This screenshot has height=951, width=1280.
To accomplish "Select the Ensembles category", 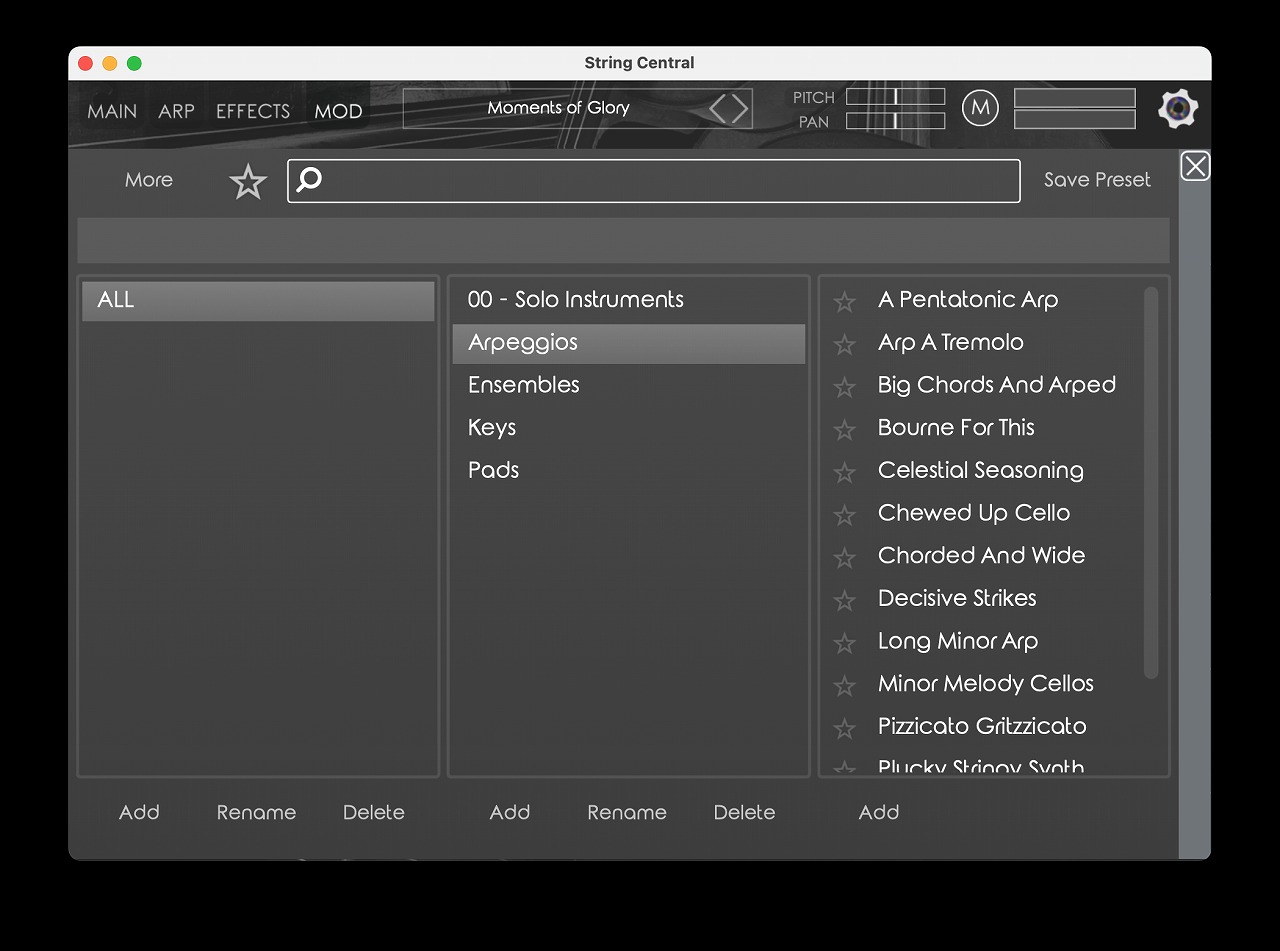I will tap(524, 385).
